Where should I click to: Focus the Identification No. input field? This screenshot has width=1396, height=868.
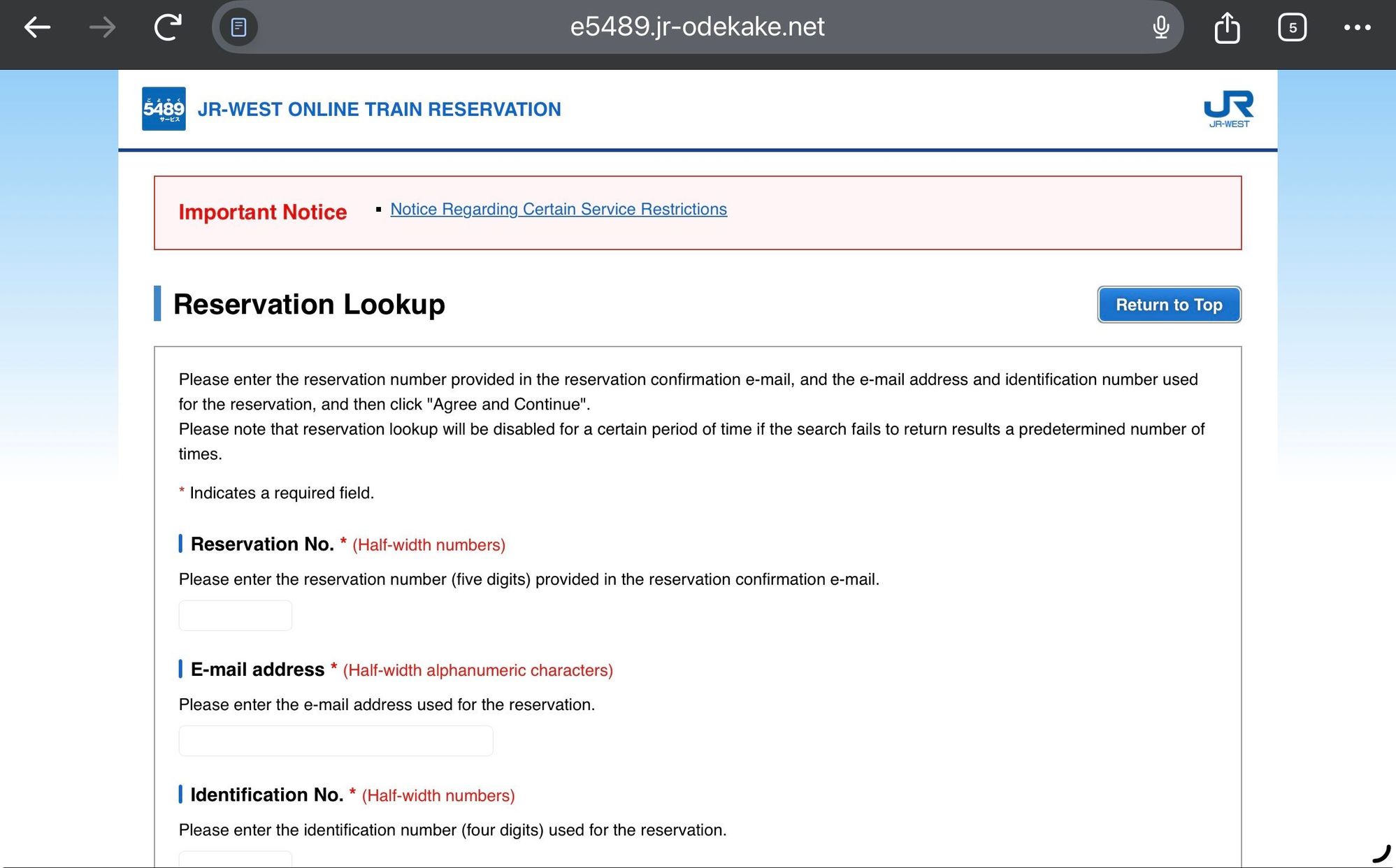pyautogui.click(x=235, y=860)
